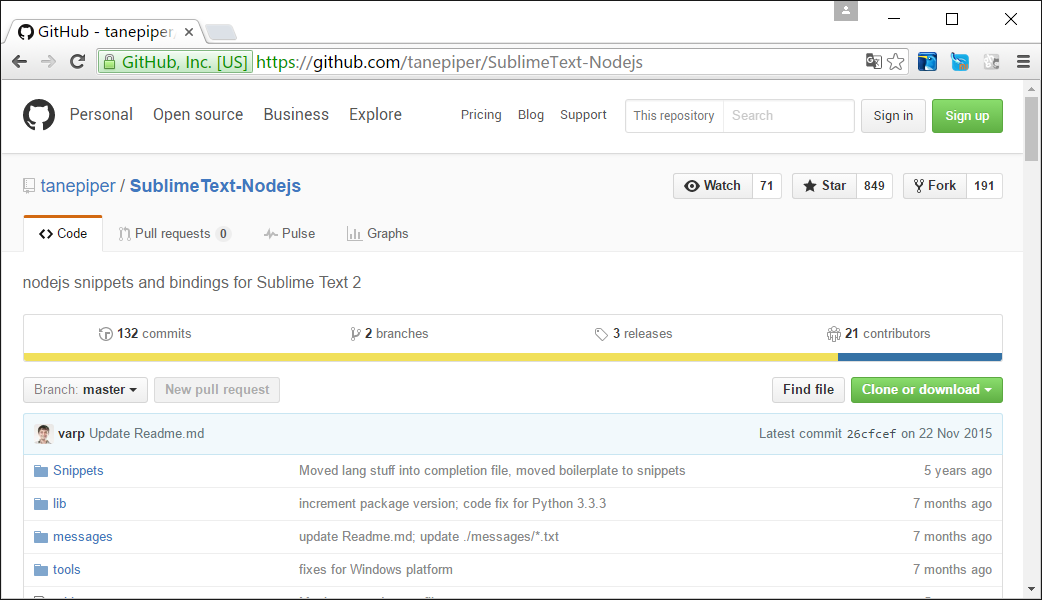Open Personal in the GitHub nav
Viewport: 1042px width, 600px height.
click(101, 114)
